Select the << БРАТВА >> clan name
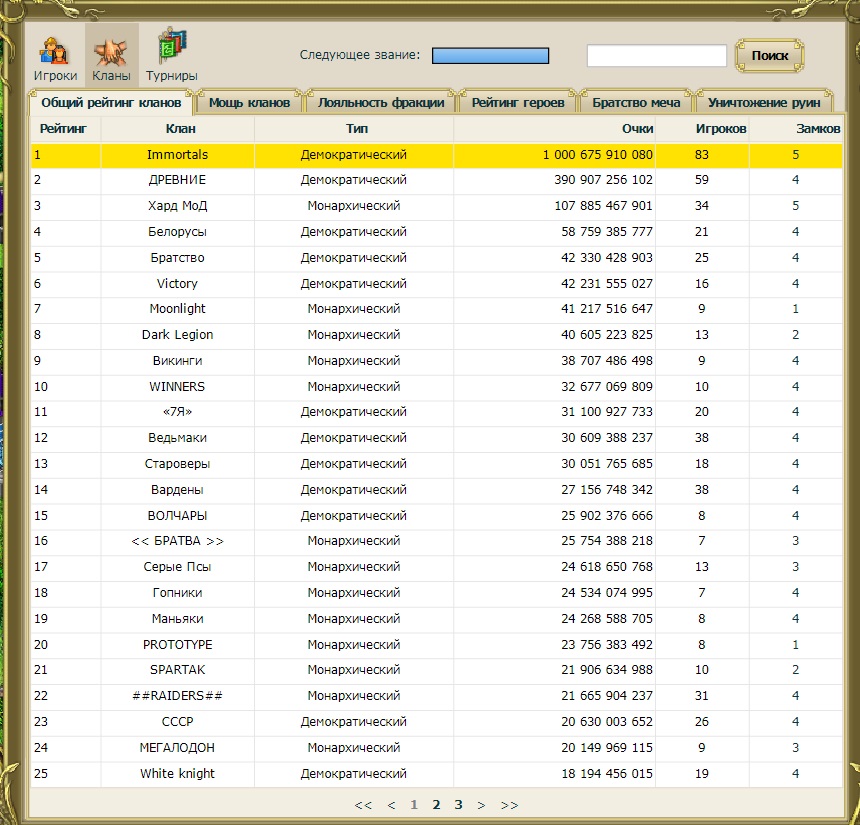Viewport: 860px width, 825px height. [x=177, y=541]
